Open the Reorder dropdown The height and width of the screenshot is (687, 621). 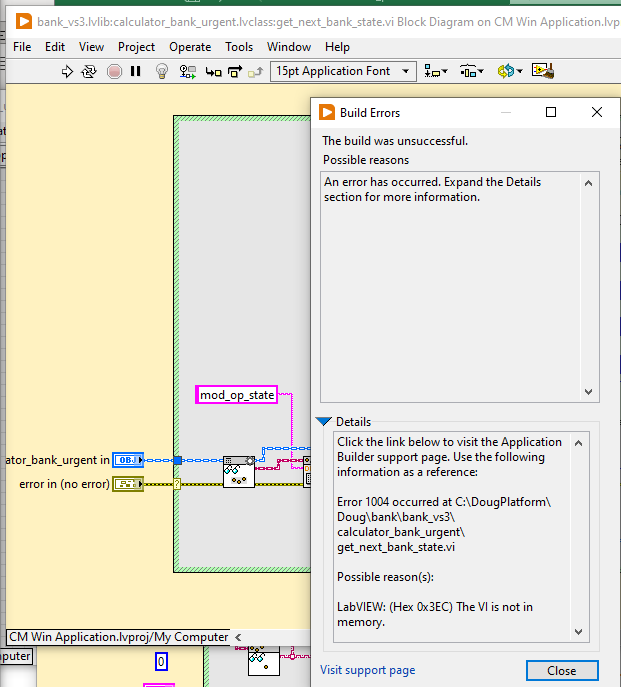click(508, 71)
